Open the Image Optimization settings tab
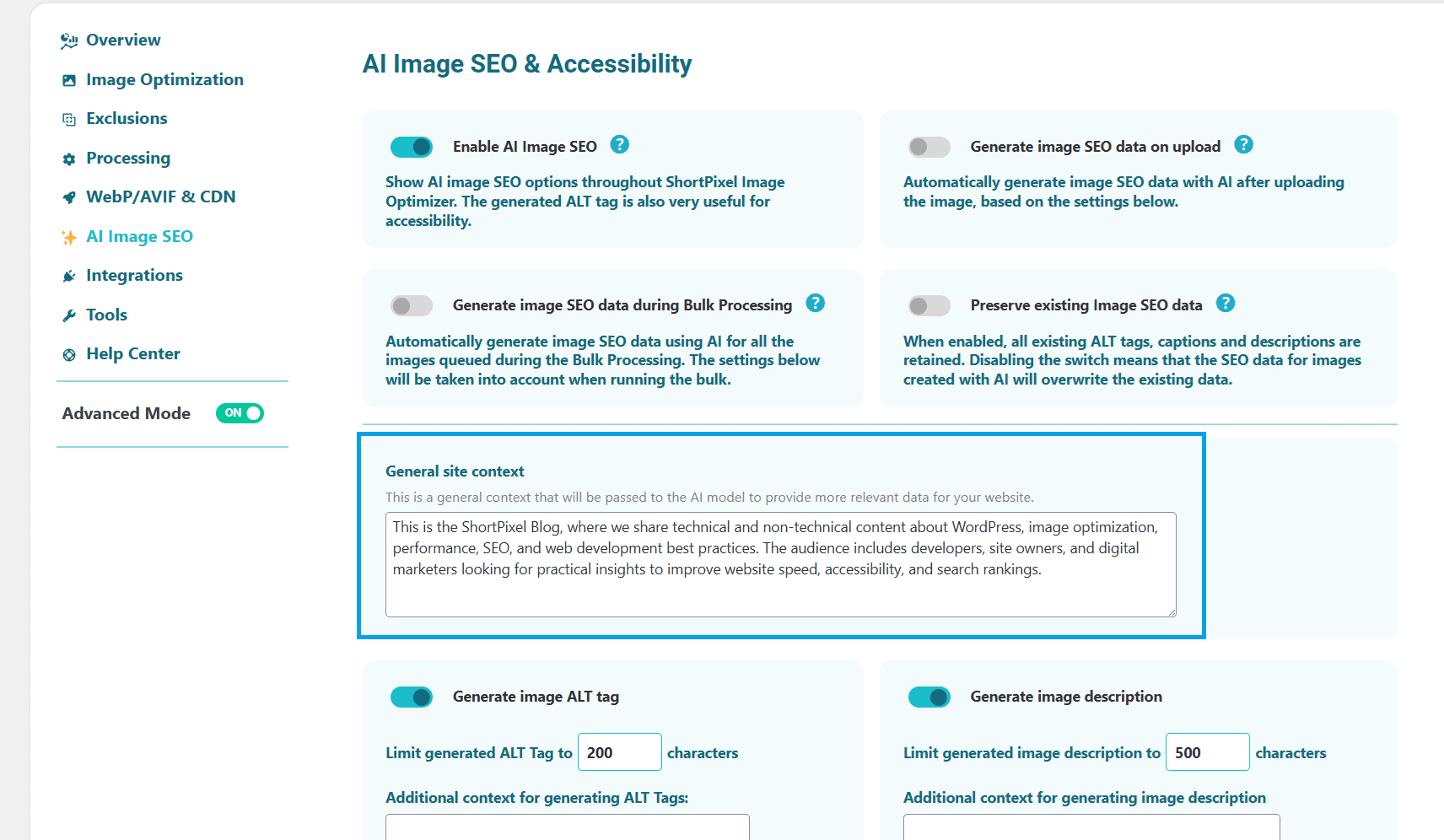 164,79
